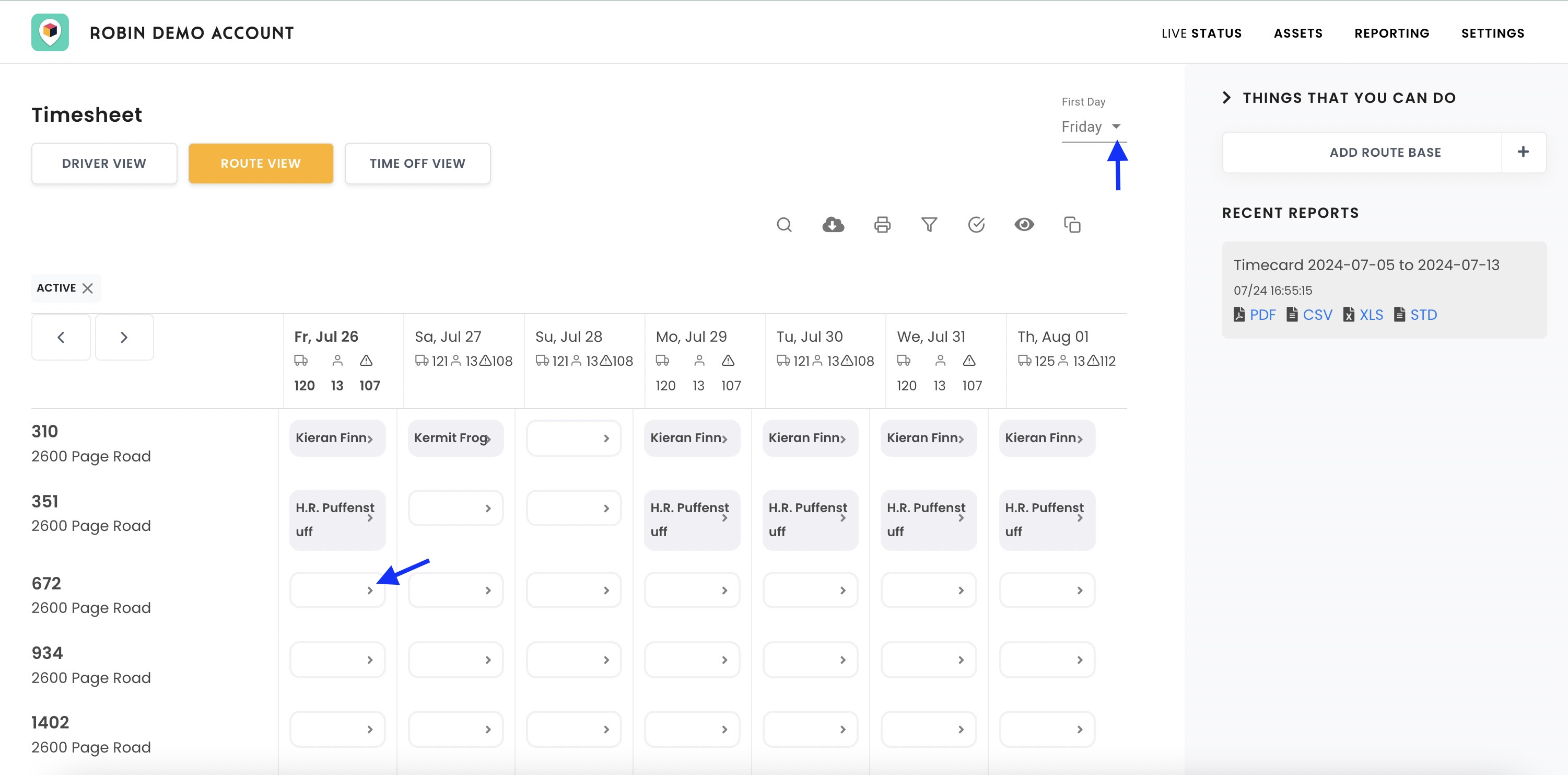Open empty route 351 Sunday cell
Viewport: 1568px width, 775px height.
(574, 508)
